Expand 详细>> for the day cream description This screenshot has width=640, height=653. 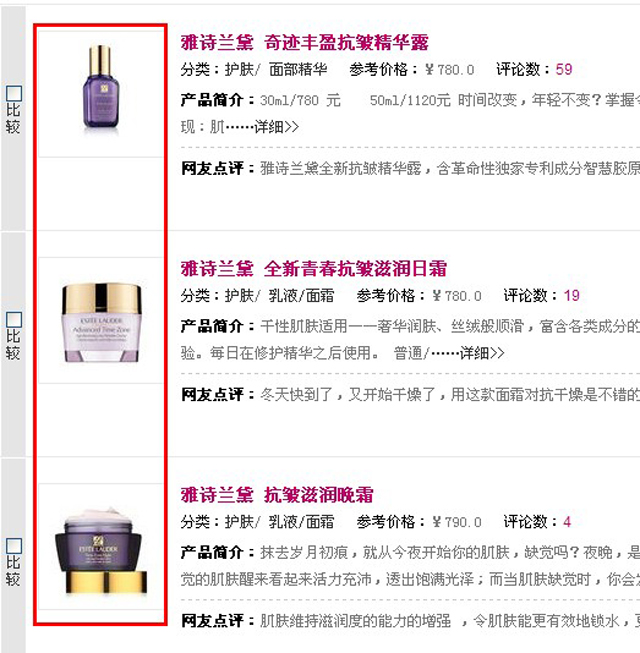(482, 353)
